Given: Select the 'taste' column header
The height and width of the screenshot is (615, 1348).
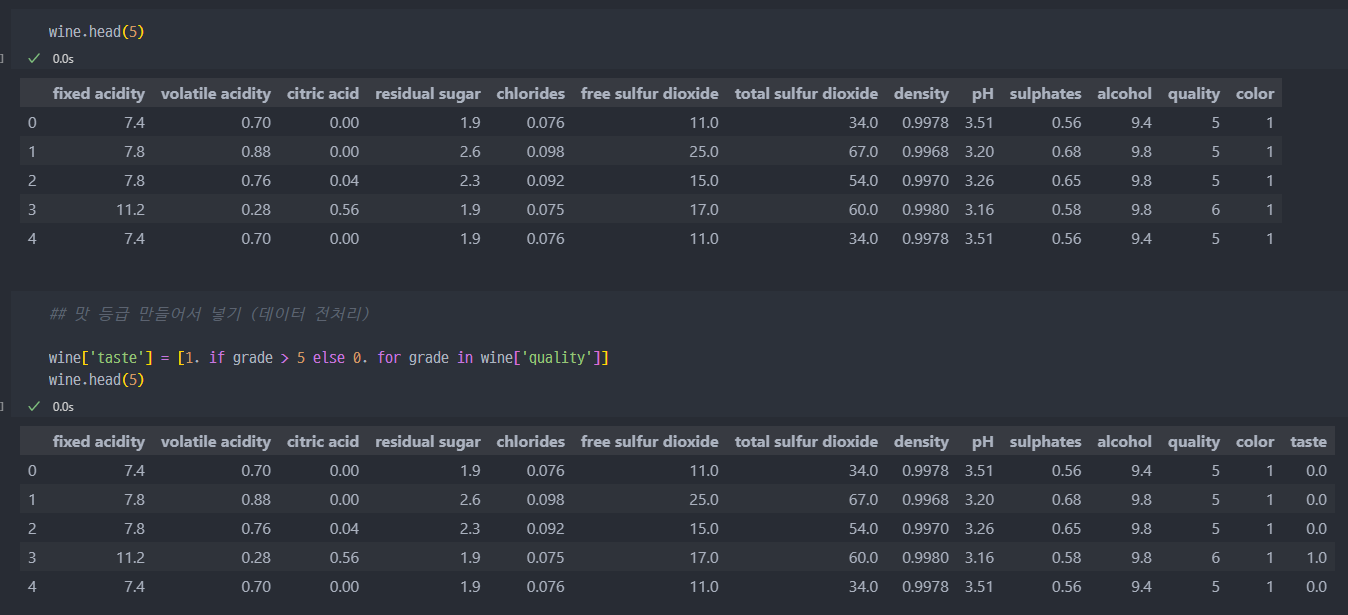Looking at the screenshot, I should pos(1308,442).
